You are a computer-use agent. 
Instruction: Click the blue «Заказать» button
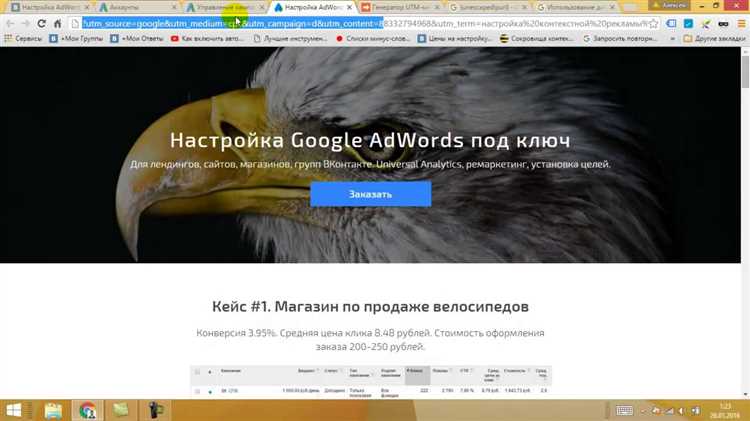pos(371,194)
